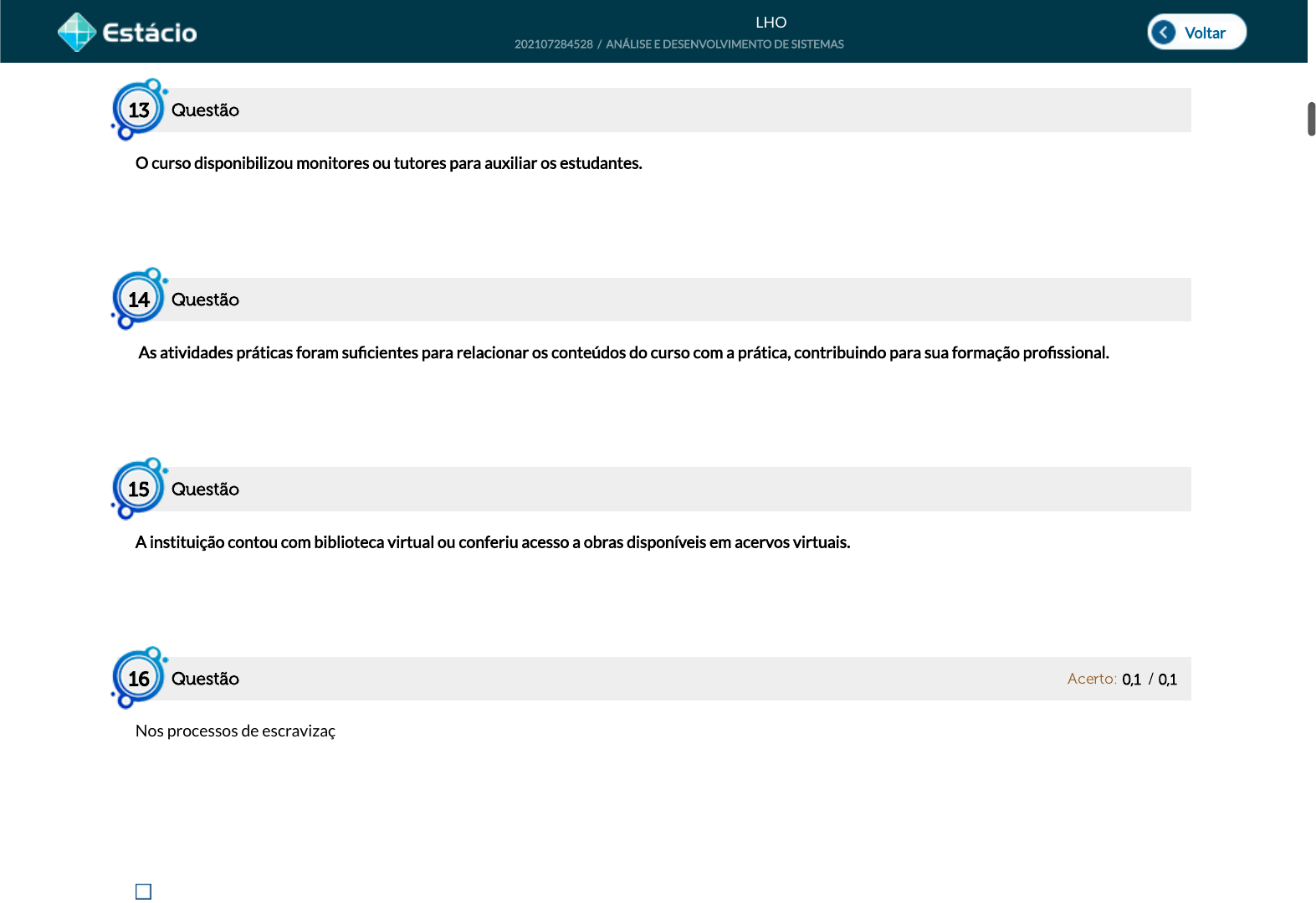The image size is (1316, 903).
Task: Click the number 16 question badge
Action: click(x=139, y=679)
